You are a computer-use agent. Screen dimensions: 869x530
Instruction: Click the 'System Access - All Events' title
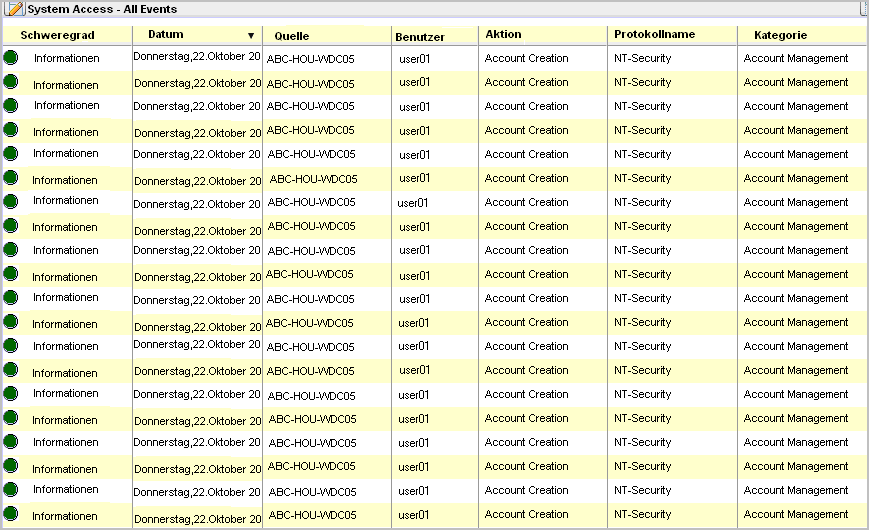coord(102,9)
